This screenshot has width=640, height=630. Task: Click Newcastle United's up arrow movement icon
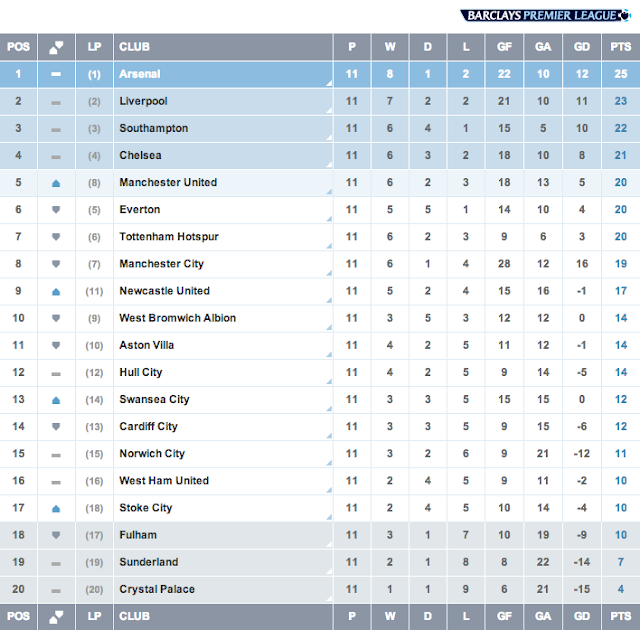(x=56, y=291)
